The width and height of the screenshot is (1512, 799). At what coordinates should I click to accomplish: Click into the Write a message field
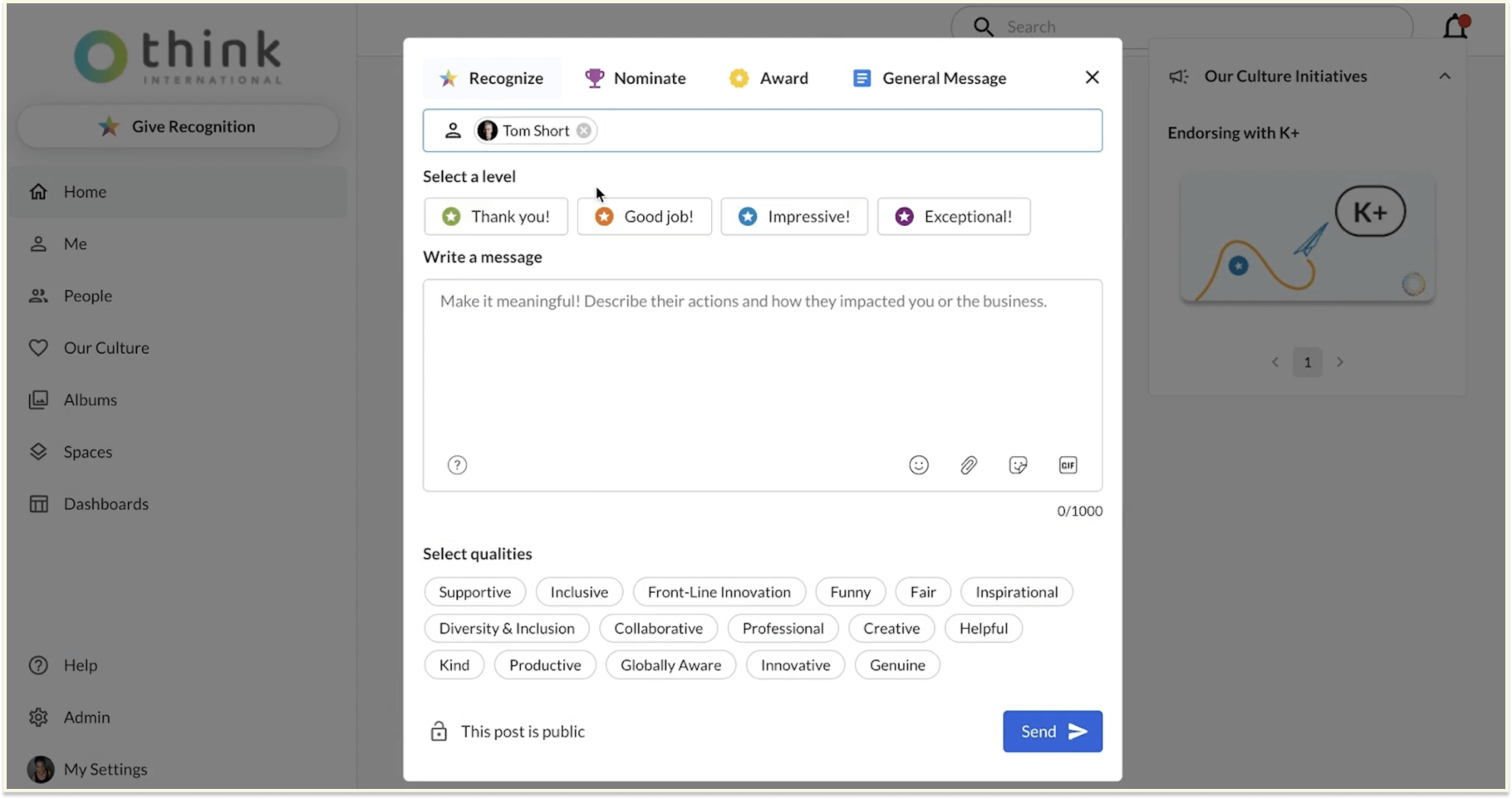[763, 365]
